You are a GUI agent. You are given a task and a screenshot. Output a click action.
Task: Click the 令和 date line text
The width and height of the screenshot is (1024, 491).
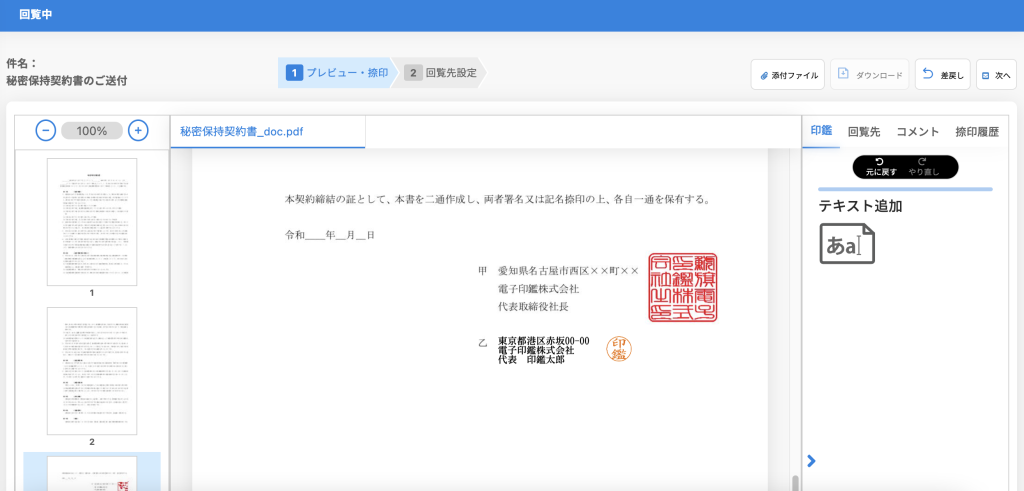tap(329, 235)
